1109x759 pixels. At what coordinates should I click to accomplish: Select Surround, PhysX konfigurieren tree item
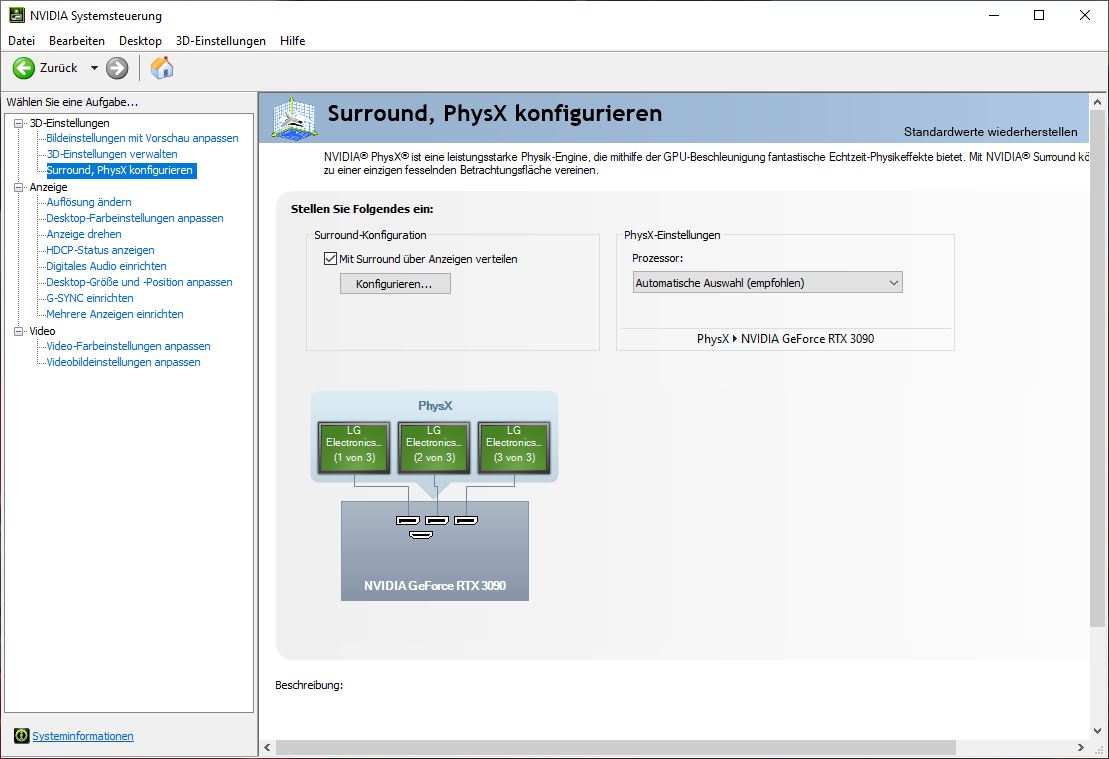click(x=120, y=170)
